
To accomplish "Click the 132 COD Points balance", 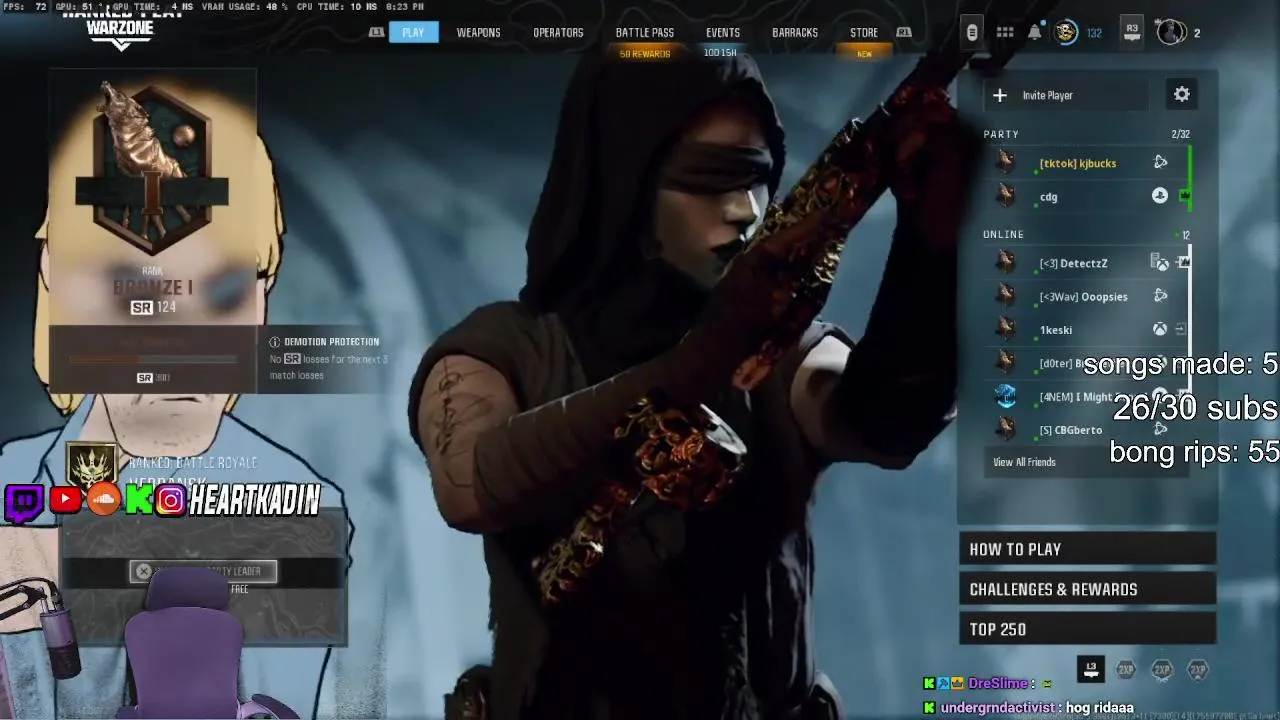I will point(1094,33).
